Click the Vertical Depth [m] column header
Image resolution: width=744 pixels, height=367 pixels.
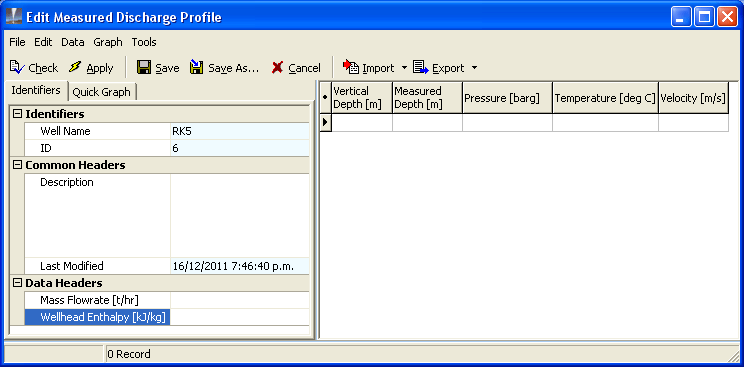pyautogui.click(x=362, y=97)
